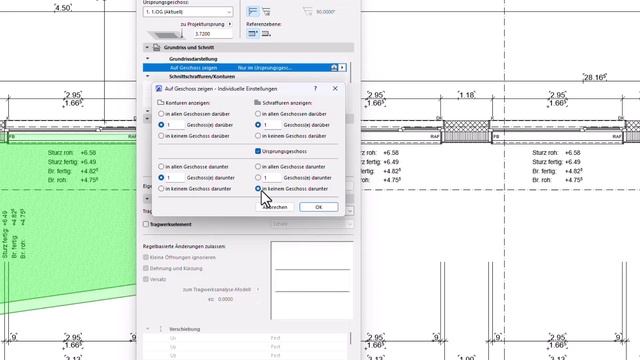640x360 pixels.
Task: Click the beam profile preview box
Action: (312, 280)
